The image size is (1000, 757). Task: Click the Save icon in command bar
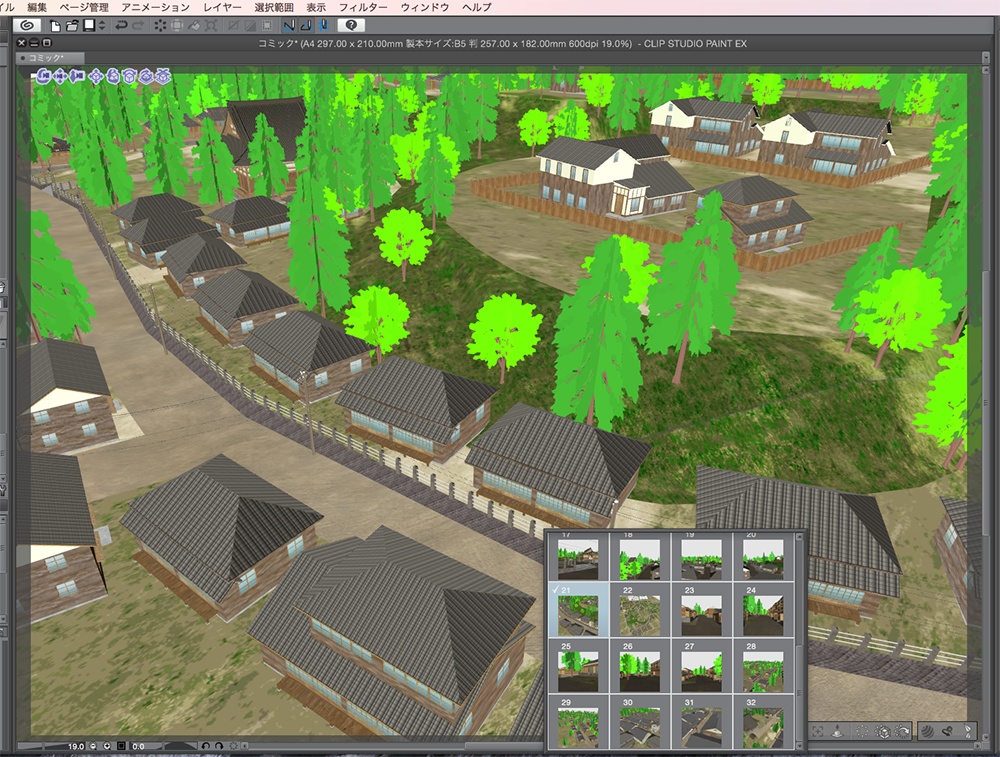[89, 26]
